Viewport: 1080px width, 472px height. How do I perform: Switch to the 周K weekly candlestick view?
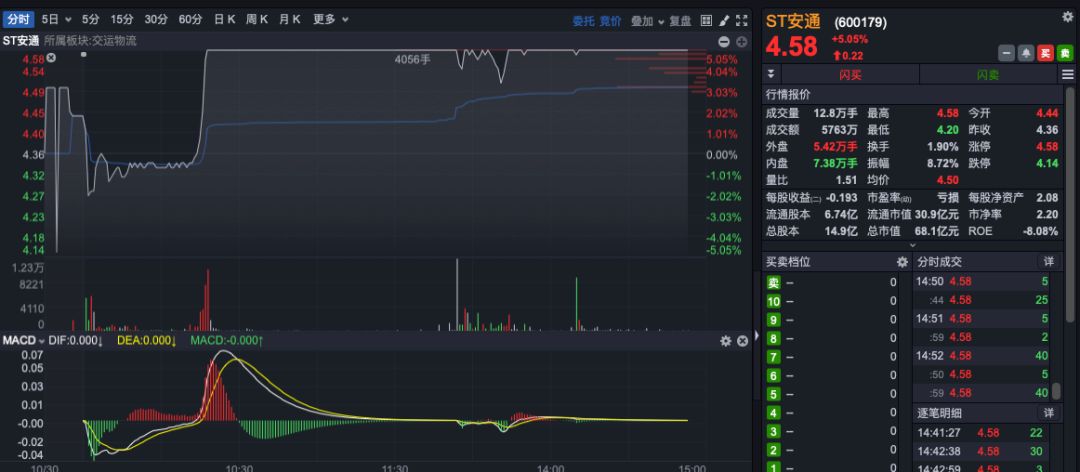click(x=257, y=20)
